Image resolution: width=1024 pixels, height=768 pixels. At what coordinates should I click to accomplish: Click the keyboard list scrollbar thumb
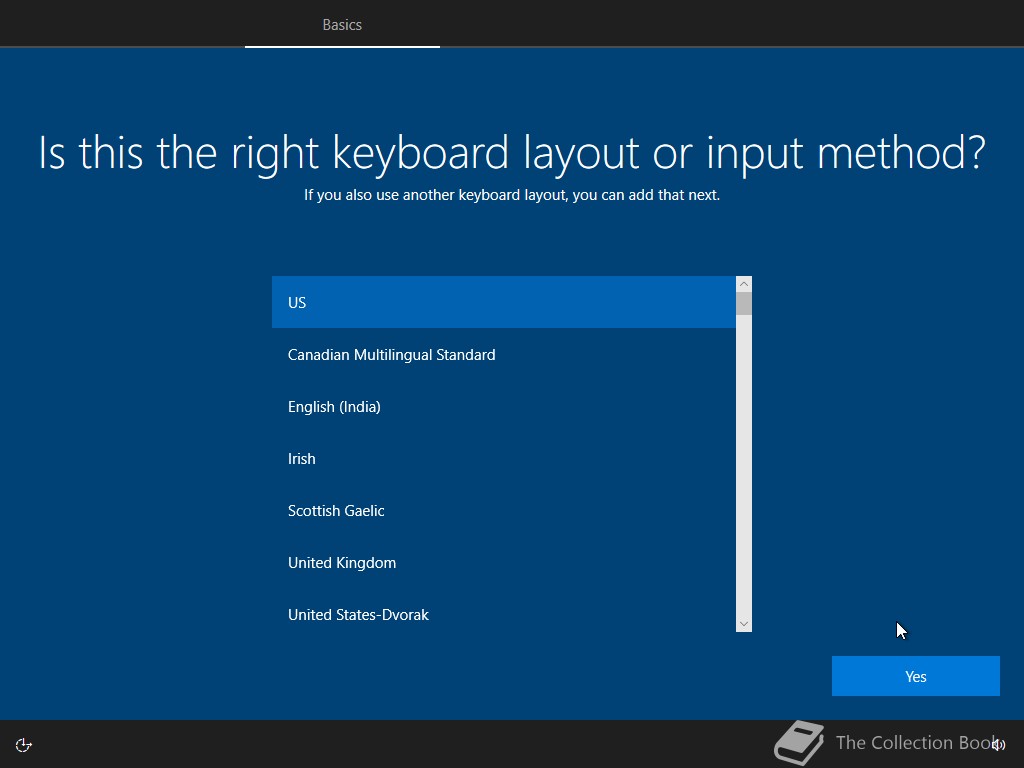pos(744,304)
